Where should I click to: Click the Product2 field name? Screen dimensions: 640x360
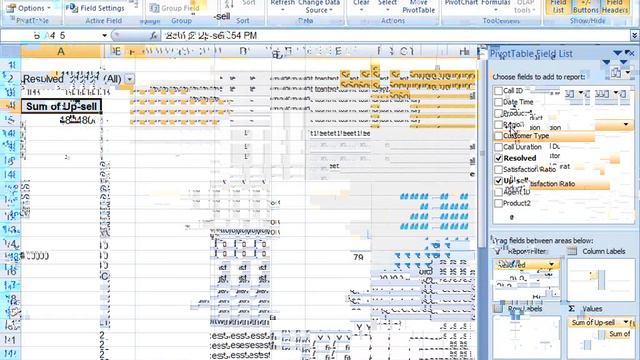[x=517, y=203]
